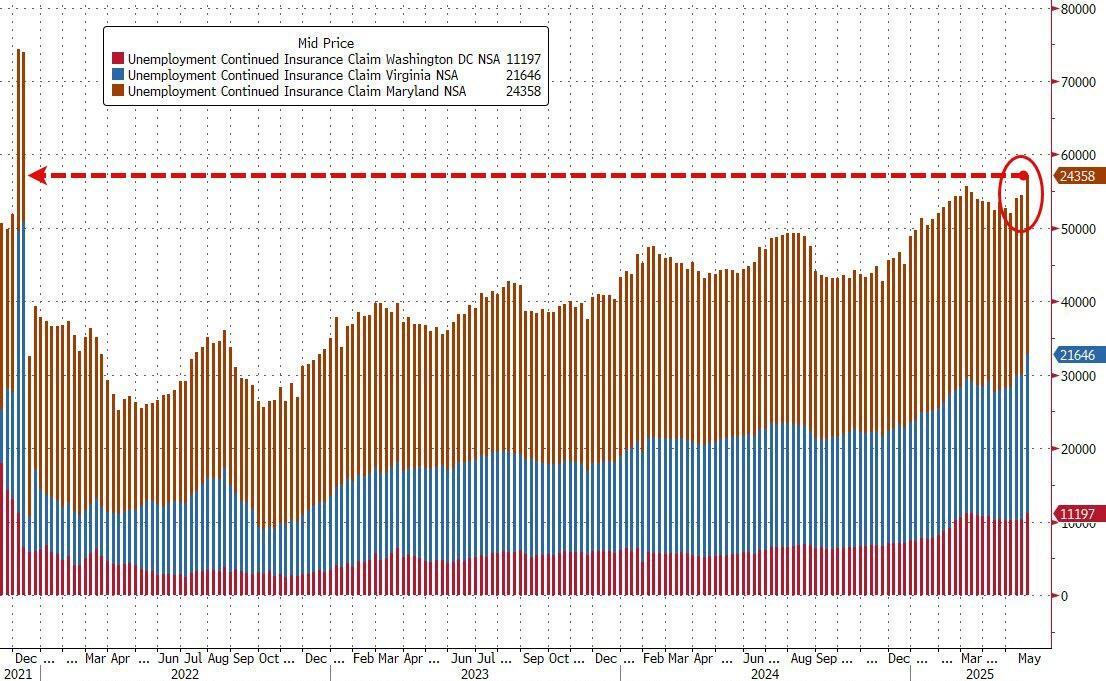Viewport: 1106px width, 681px height.
Task: Click the red dot inside the circled annotation
Action: 1023,176
